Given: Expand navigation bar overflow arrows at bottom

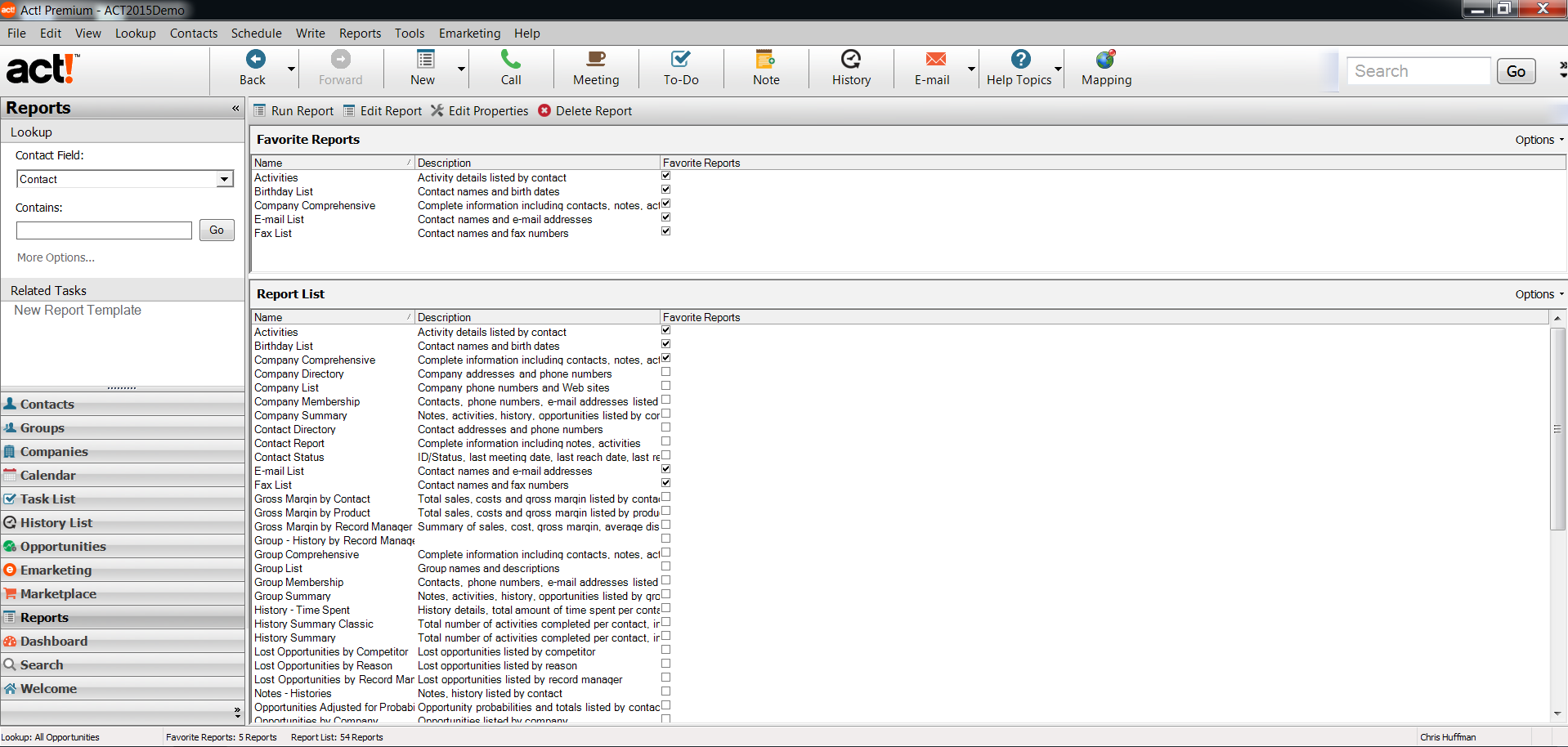Looking at the screenshot, I should pyautogui.click(x=237, y=711).
